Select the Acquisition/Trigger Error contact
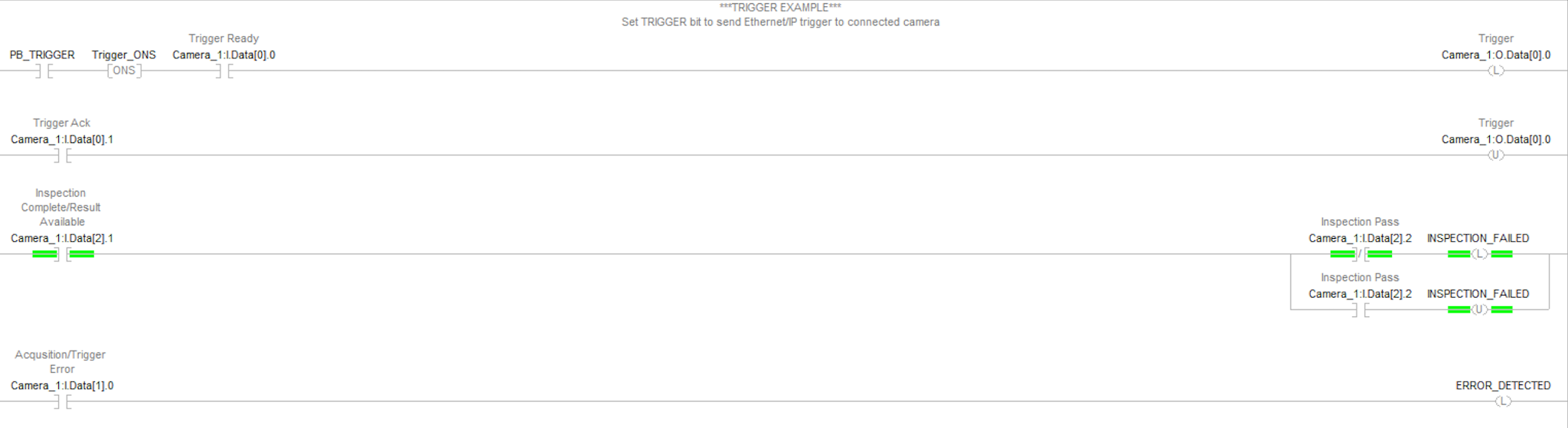 [x=62, y=402]
